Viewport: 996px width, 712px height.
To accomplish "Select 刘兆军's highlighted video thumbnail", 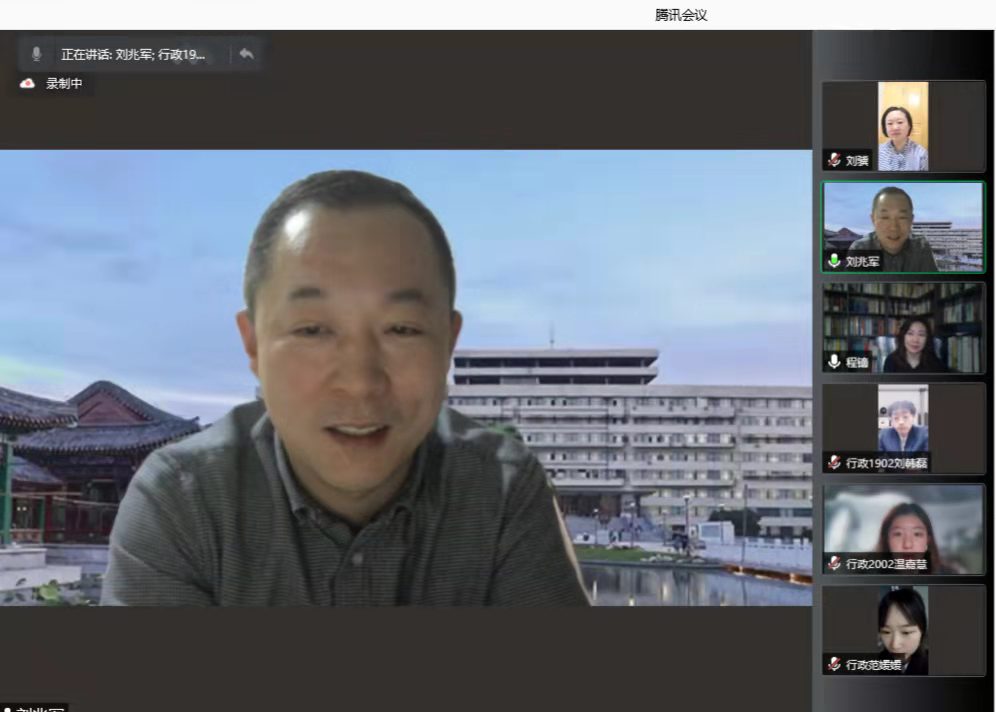I will coord(903,226).
